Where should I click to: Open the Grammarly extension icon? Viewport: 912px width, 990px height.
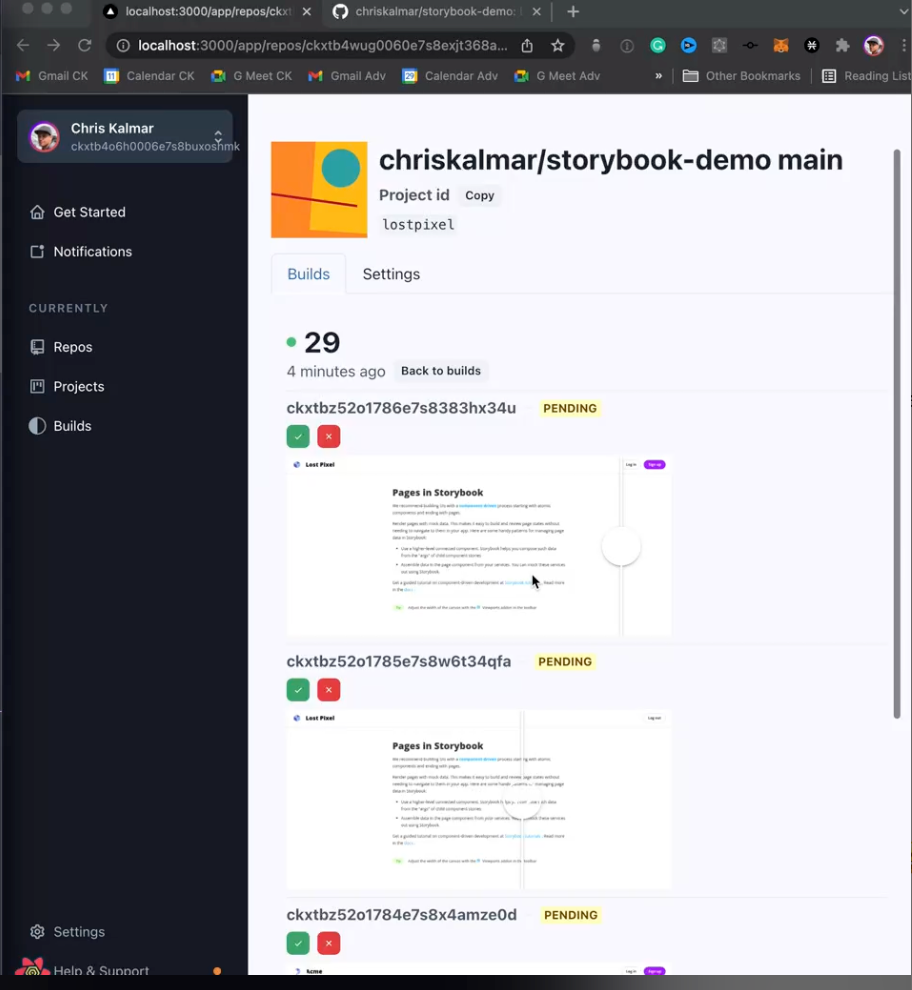coord(657,45)
